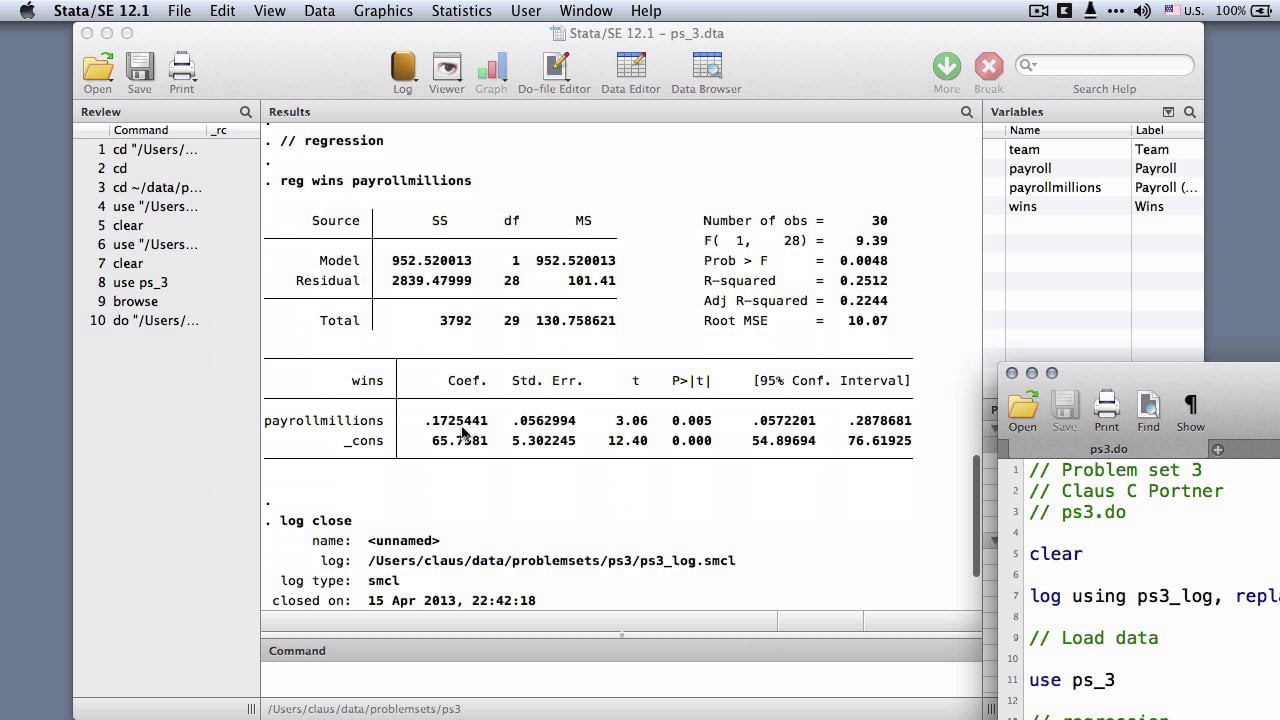
Task: Click the Save icon in Stata toolbar
Action: [x=140, y=67]
